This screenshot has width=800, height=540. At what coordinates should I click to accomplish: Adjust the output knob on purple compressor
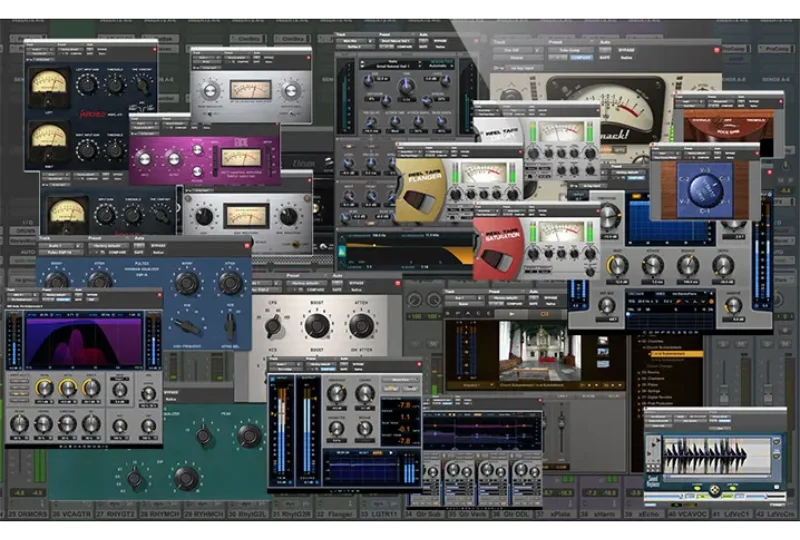coord(174,159)
